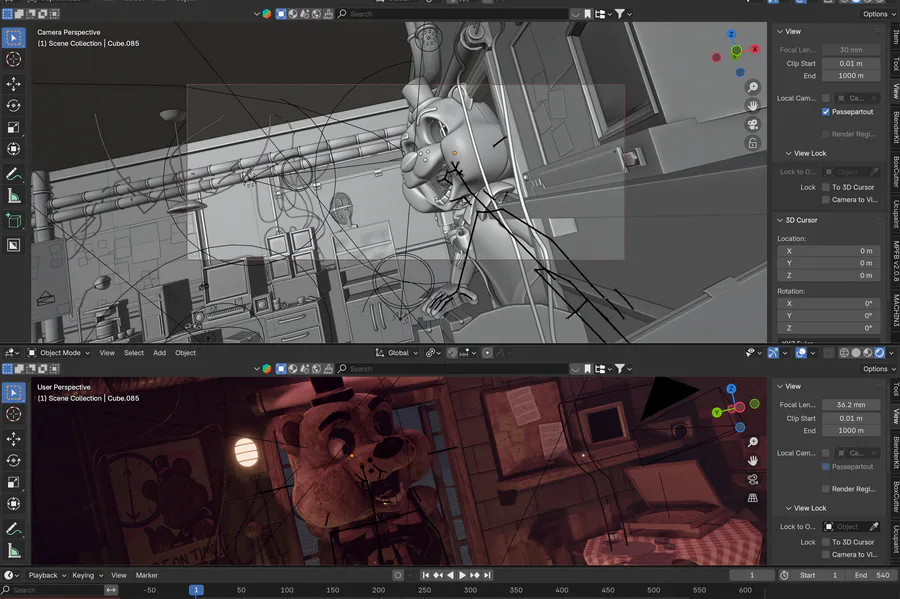Viewport: 900px width, 599px height.
Task: Open the Object Mode dropdown
Action: point(59,353)
